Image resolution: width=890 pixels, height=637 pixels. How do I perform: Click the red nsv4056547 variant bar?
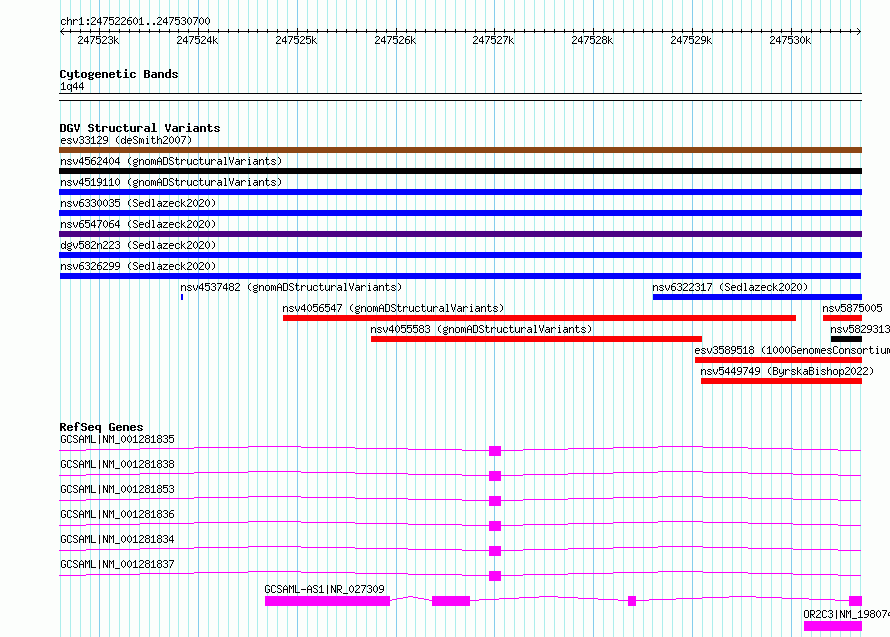click(x=539, y=318)
